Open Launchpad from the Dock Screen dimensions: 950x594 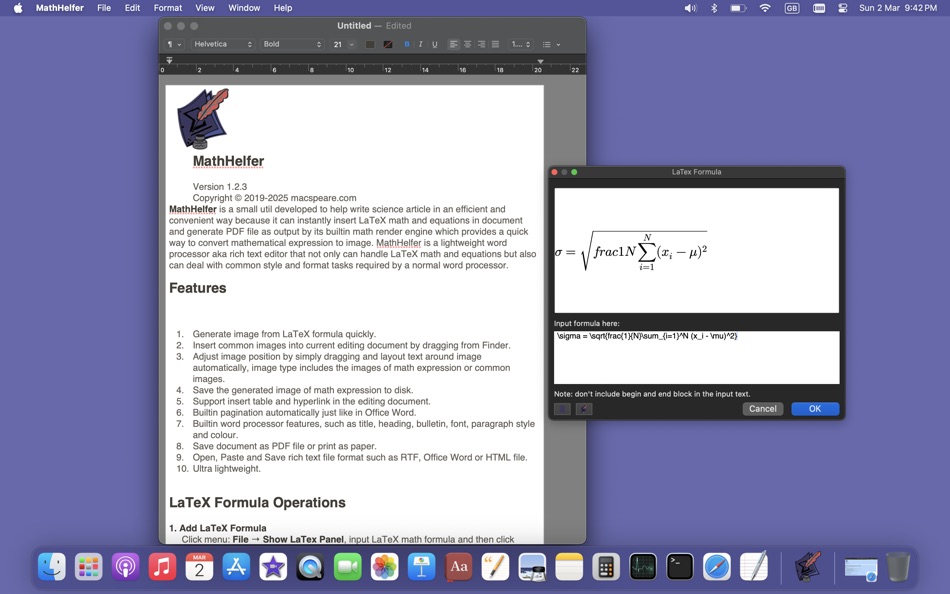point(88,567)
